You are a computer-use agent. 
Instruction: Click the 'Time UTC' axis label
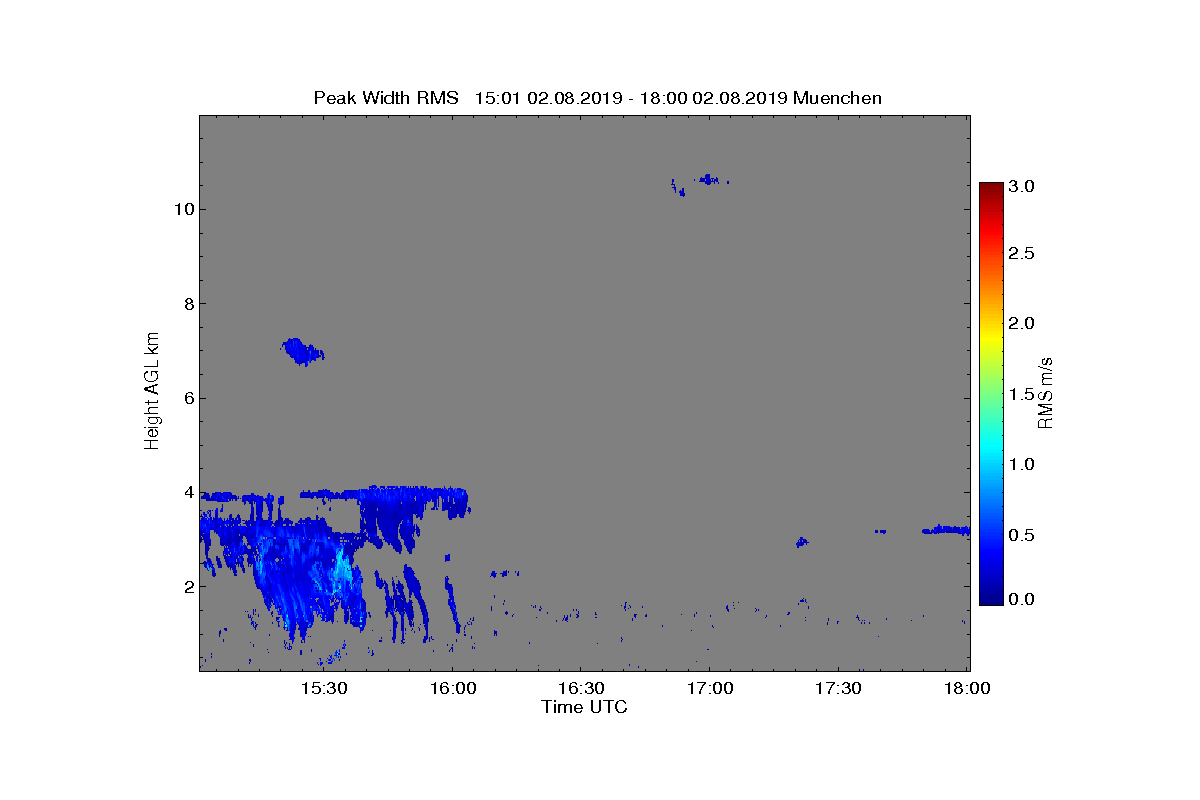[x=584, y=707]
